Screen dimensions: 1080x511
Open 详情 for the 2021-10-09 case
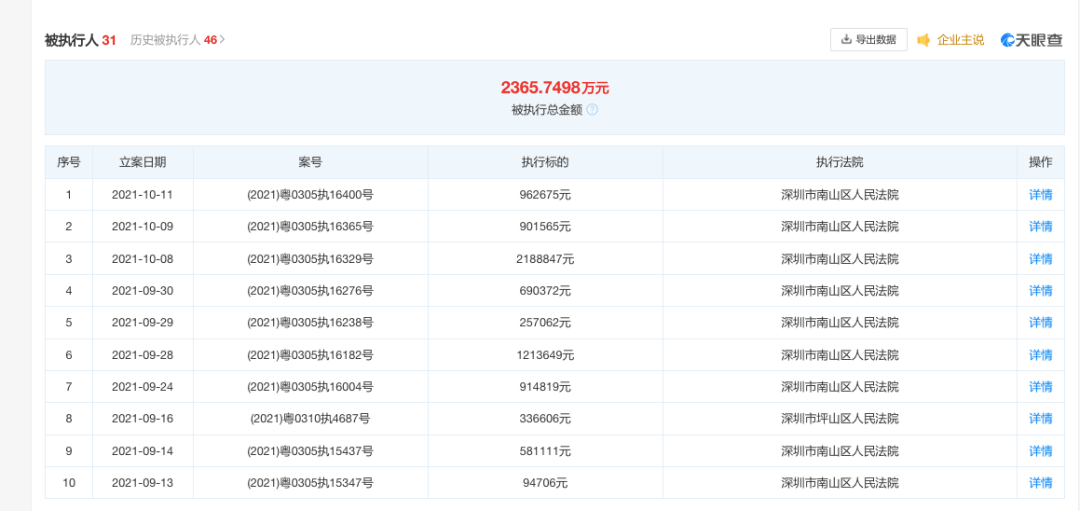point(1040,227)
